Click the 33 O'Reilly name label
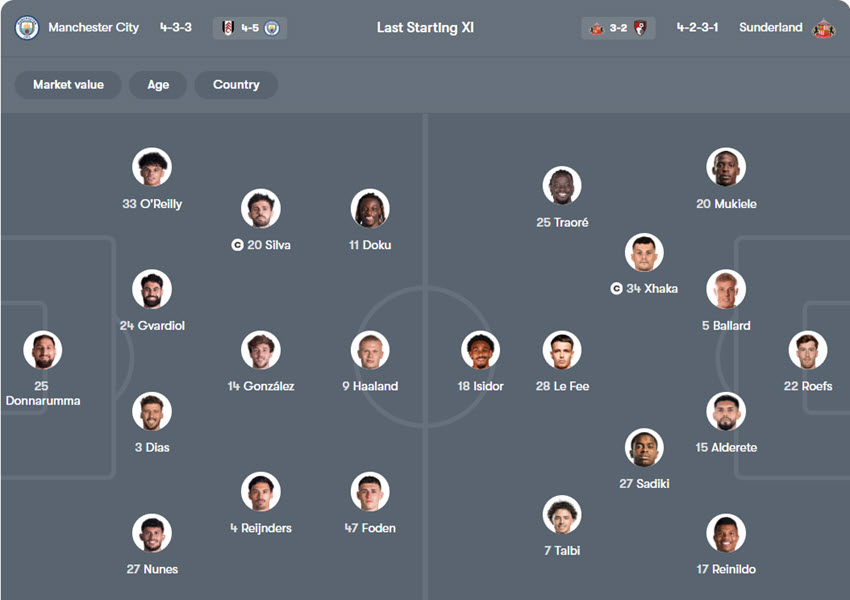 click(x=152, y=204)
